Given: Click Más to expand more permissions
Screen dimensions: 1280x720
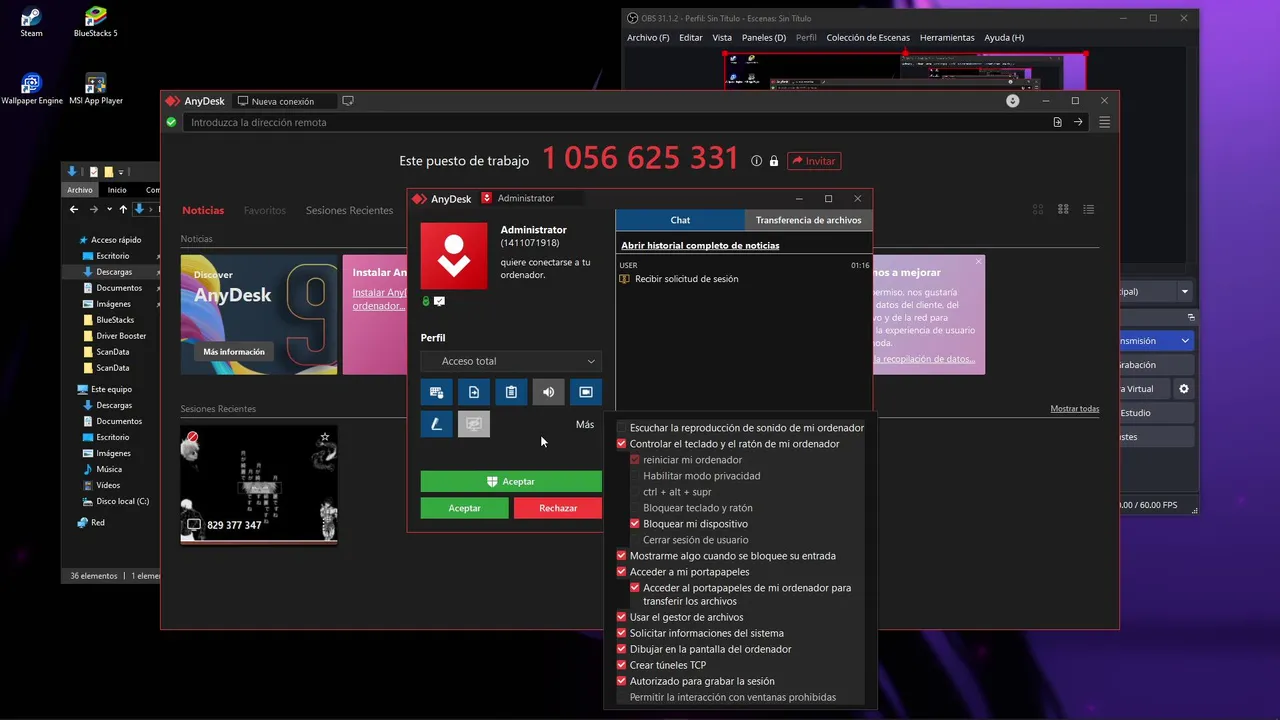Looking at the screenshot, I should [x=585, y=425].
